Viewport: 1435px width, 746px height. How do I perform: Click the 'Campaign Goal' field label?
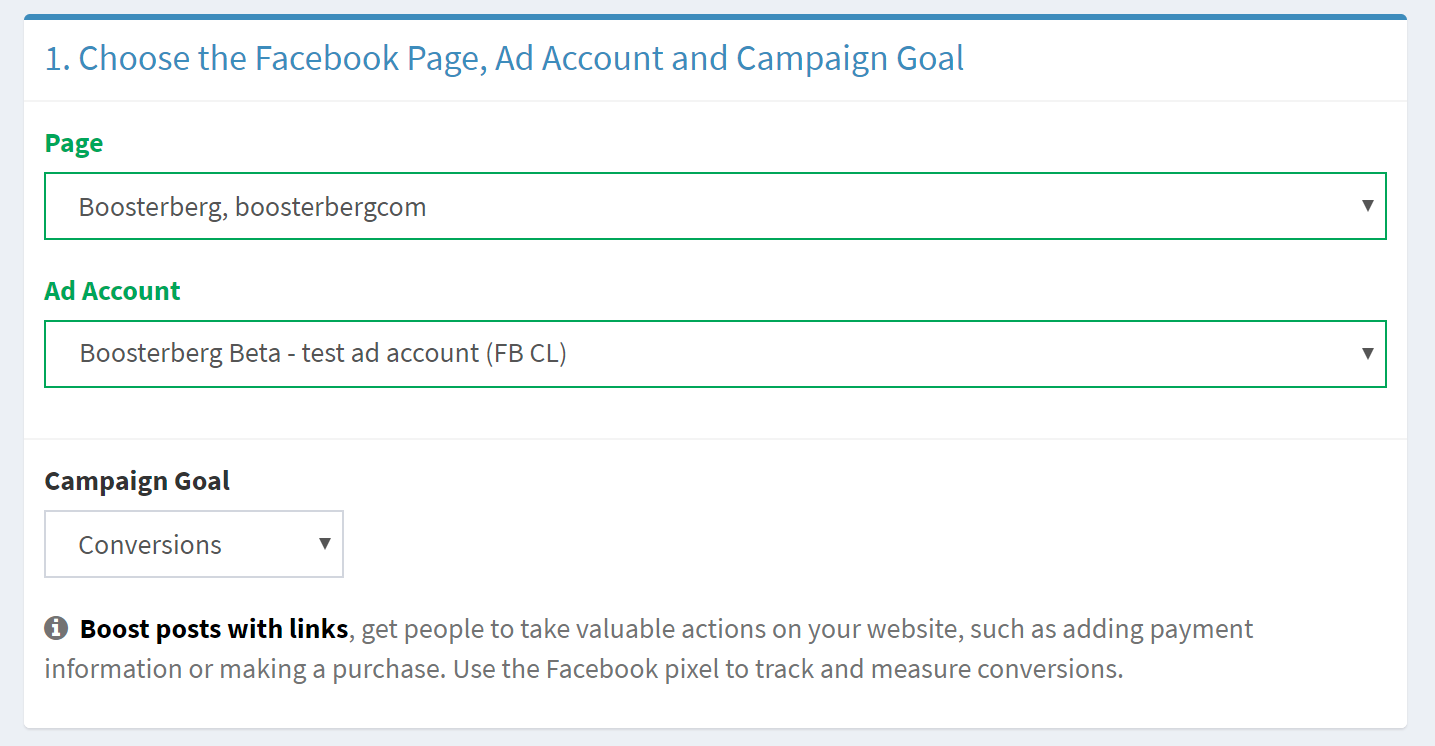coord(137,481)
